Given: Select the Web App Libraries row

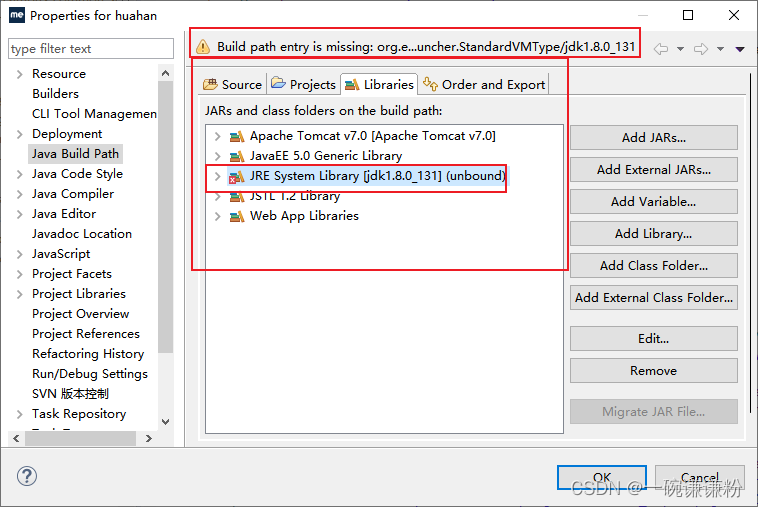Looking at the screenshot, I should click(294, 217).
